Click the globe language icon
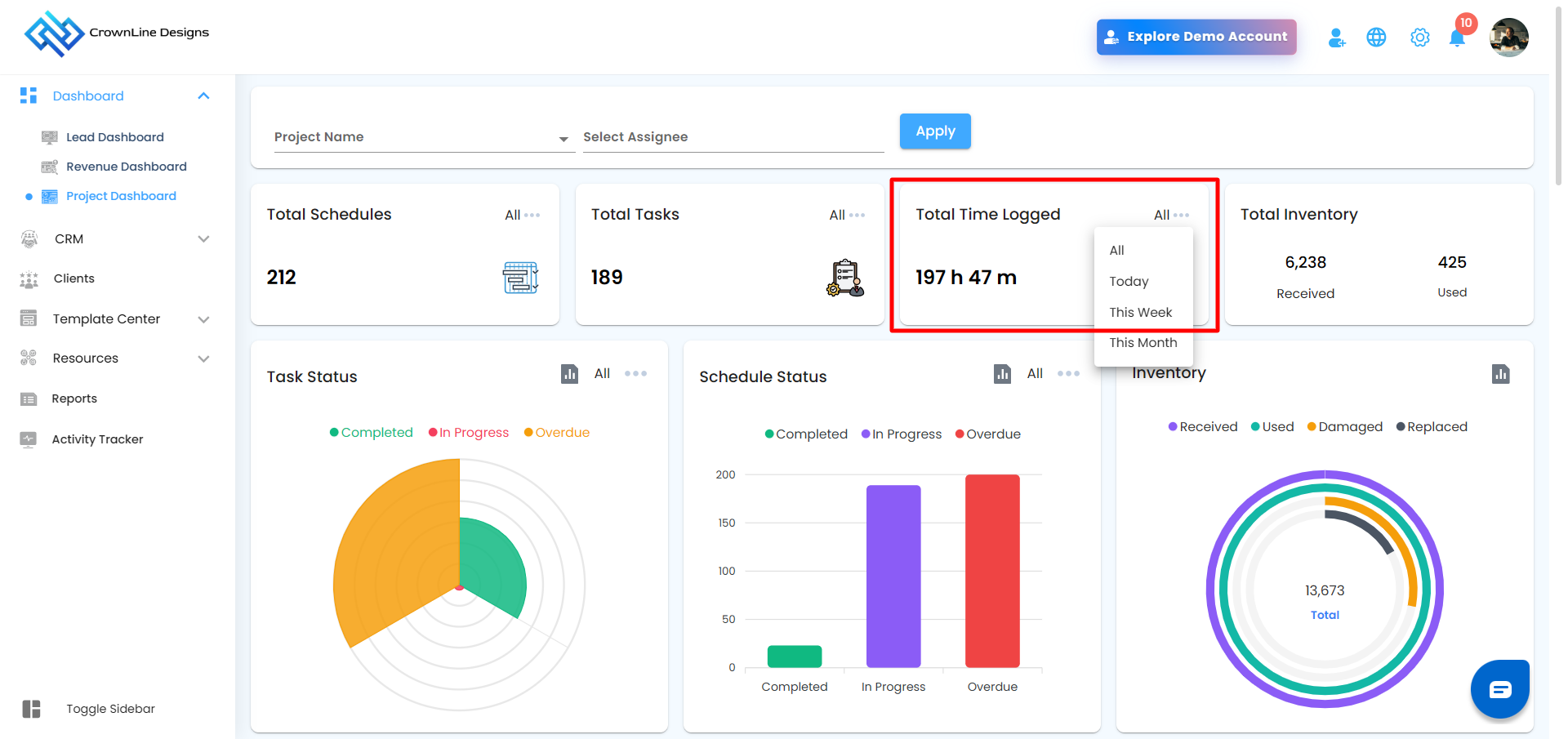This screenshot has height=739, width=1568. click(1376, 38)
